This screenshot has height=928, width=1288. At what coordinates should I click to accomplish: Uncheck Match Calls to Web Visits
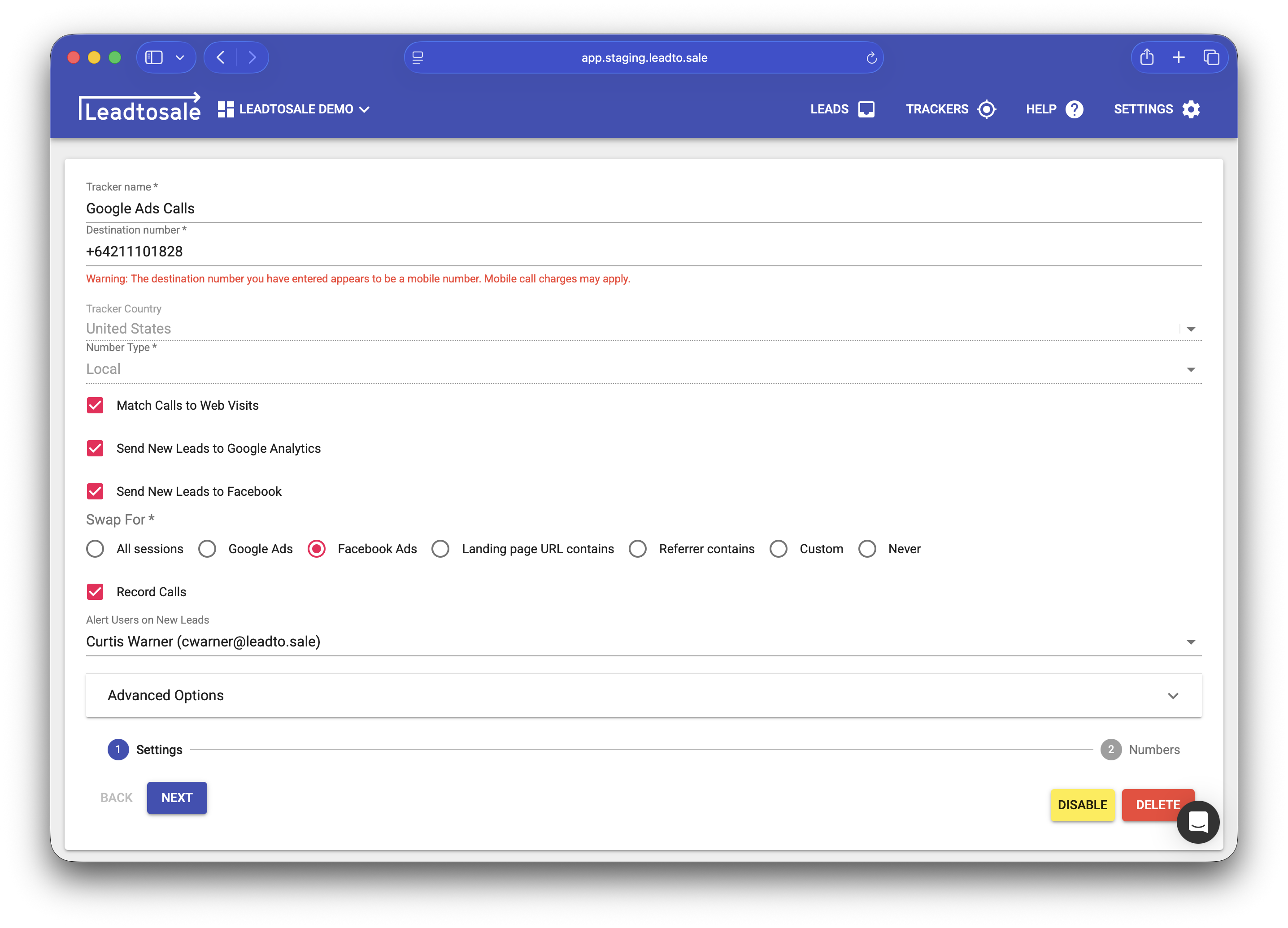(x=96, y=405)
